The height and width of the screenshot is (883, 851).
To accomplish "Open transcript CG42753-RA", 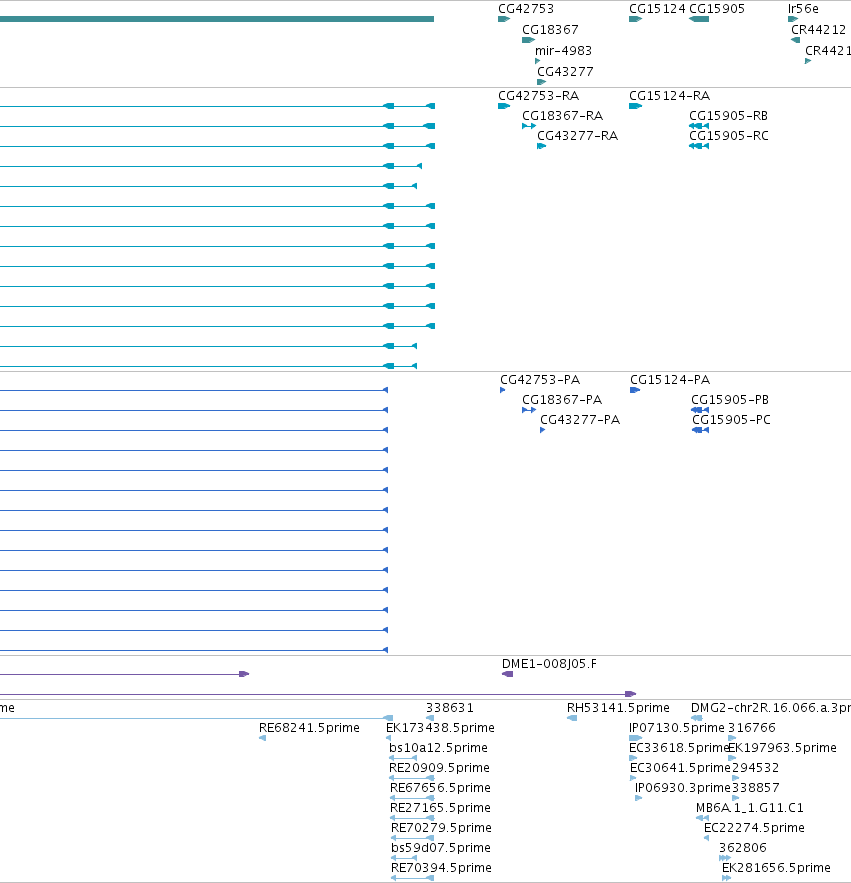I will [538, 96].
